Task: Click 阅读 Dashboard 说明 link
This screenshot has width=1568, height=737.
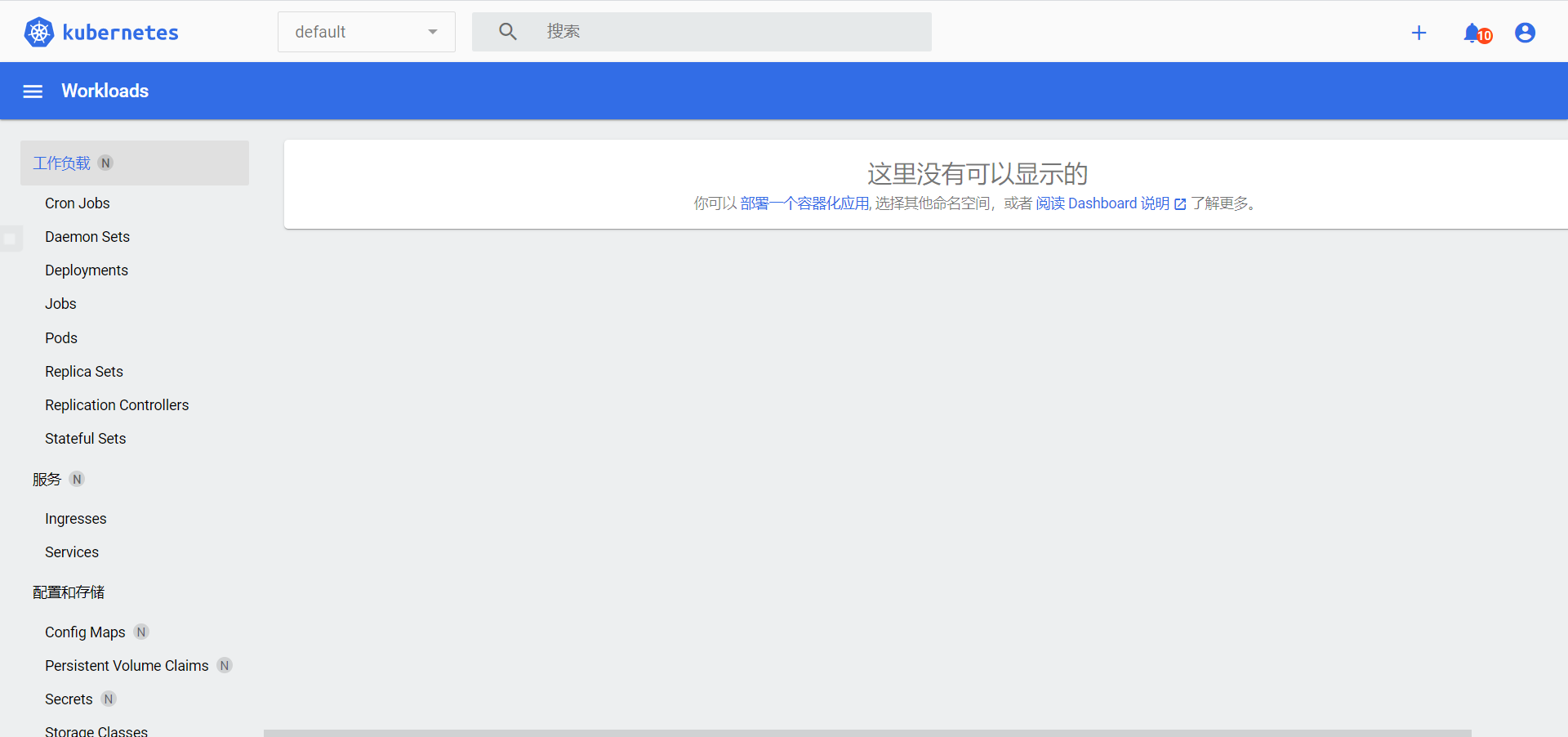Action: pyautogui.click(x=1102, y=203)
